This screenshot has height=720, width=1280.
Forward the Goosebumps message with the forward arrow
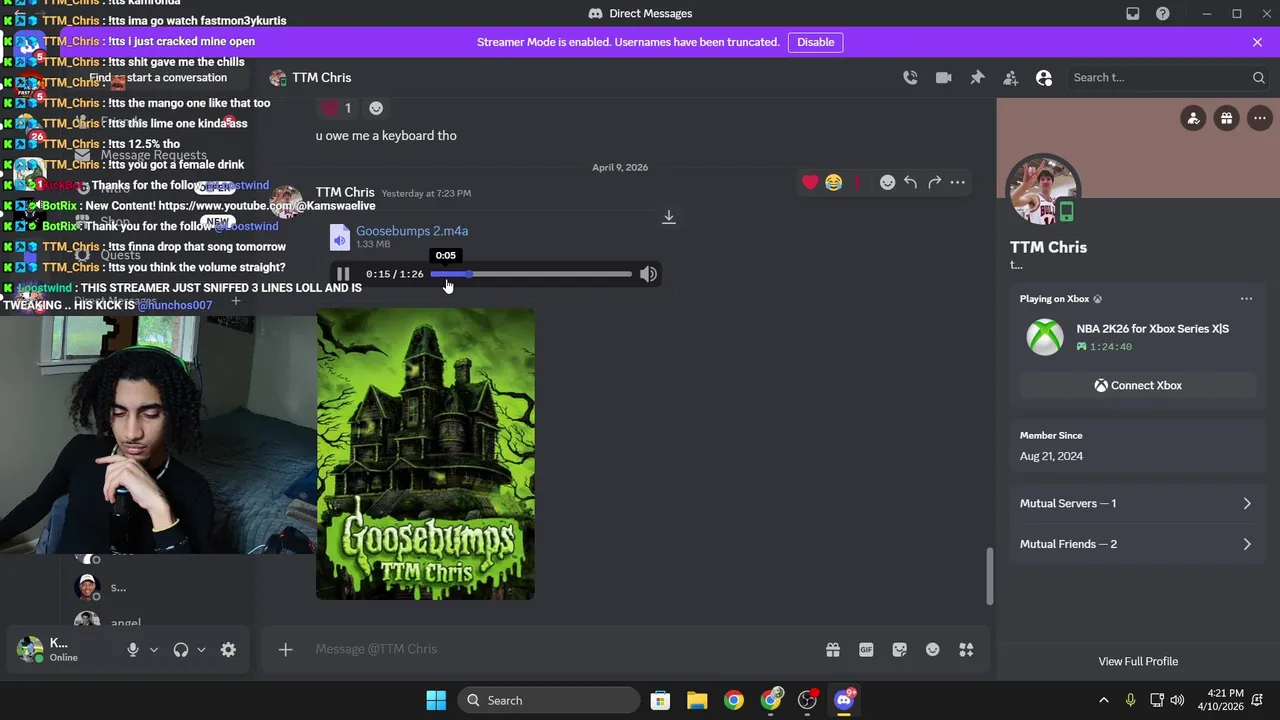[x=934, y=182]
